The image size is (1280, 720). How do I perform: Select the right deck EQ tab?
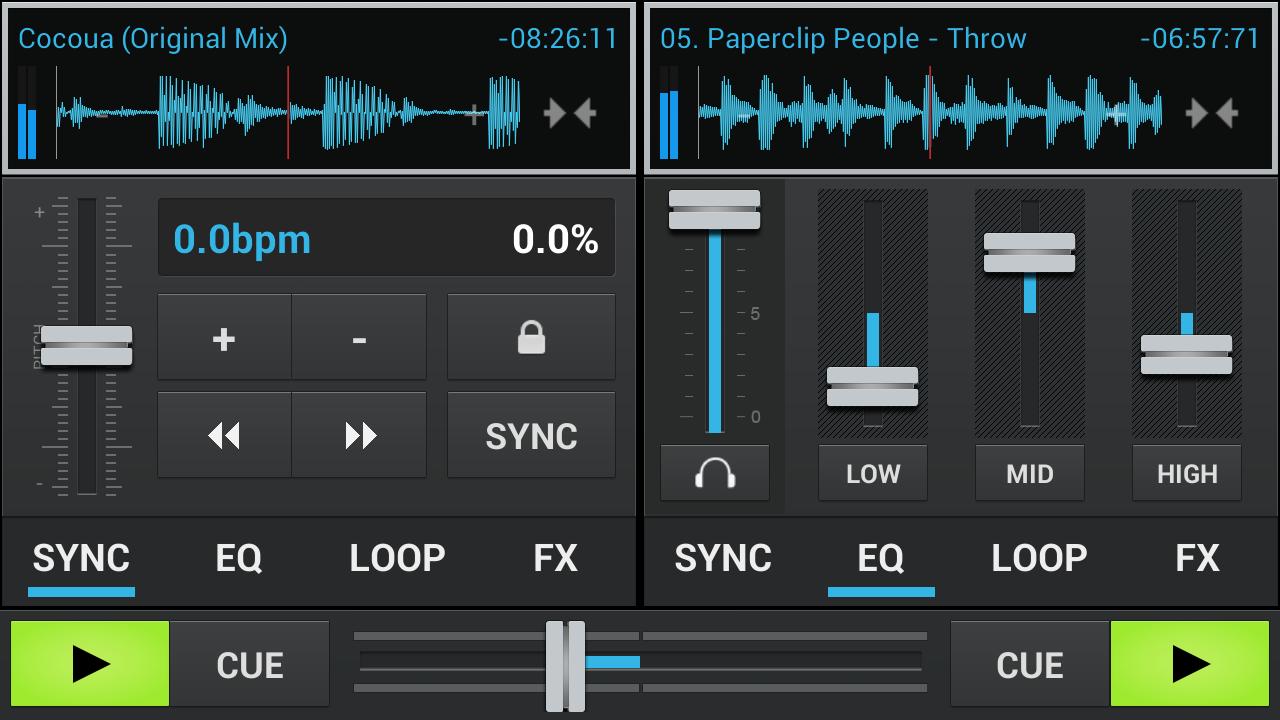pos(881,558)
